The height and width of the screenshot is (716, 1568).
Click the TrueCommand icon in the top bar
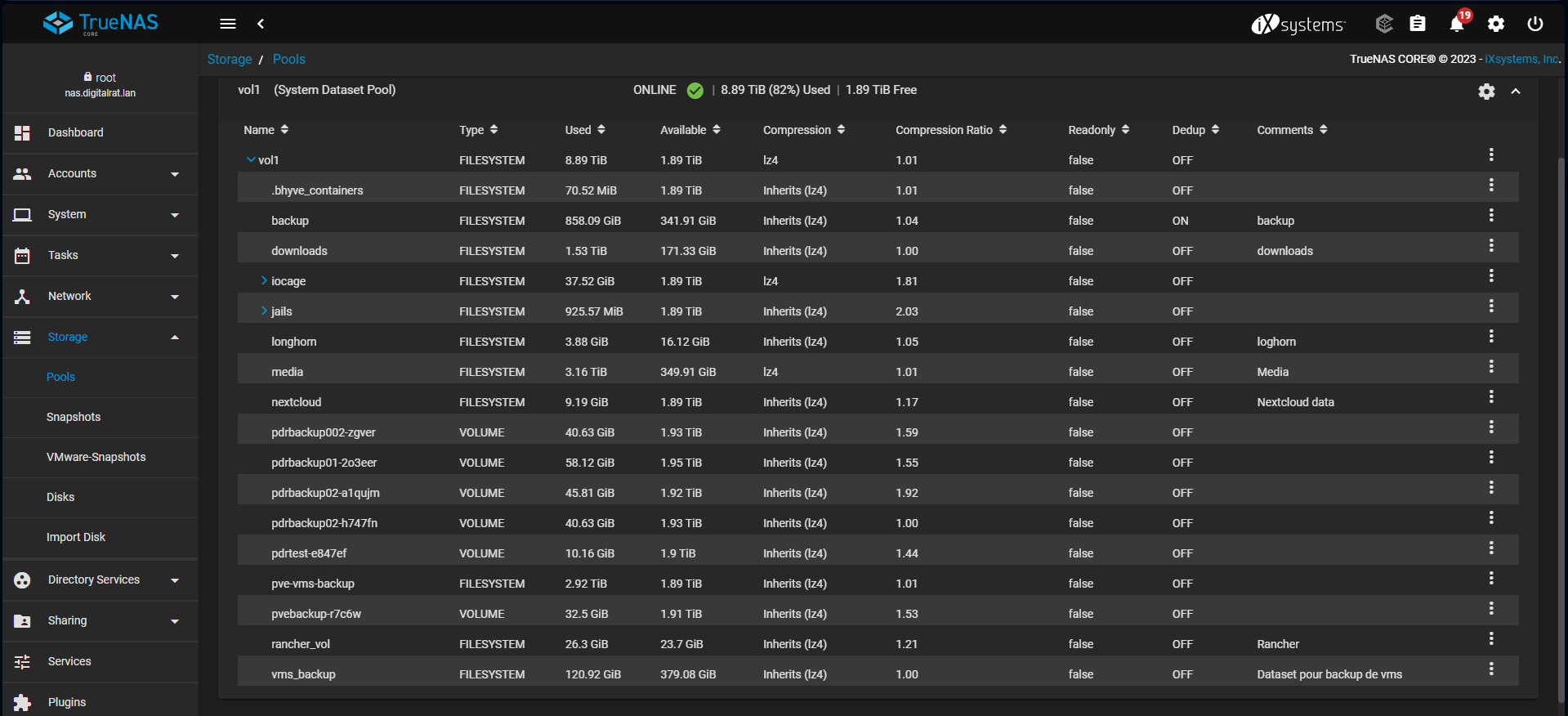1383,24
